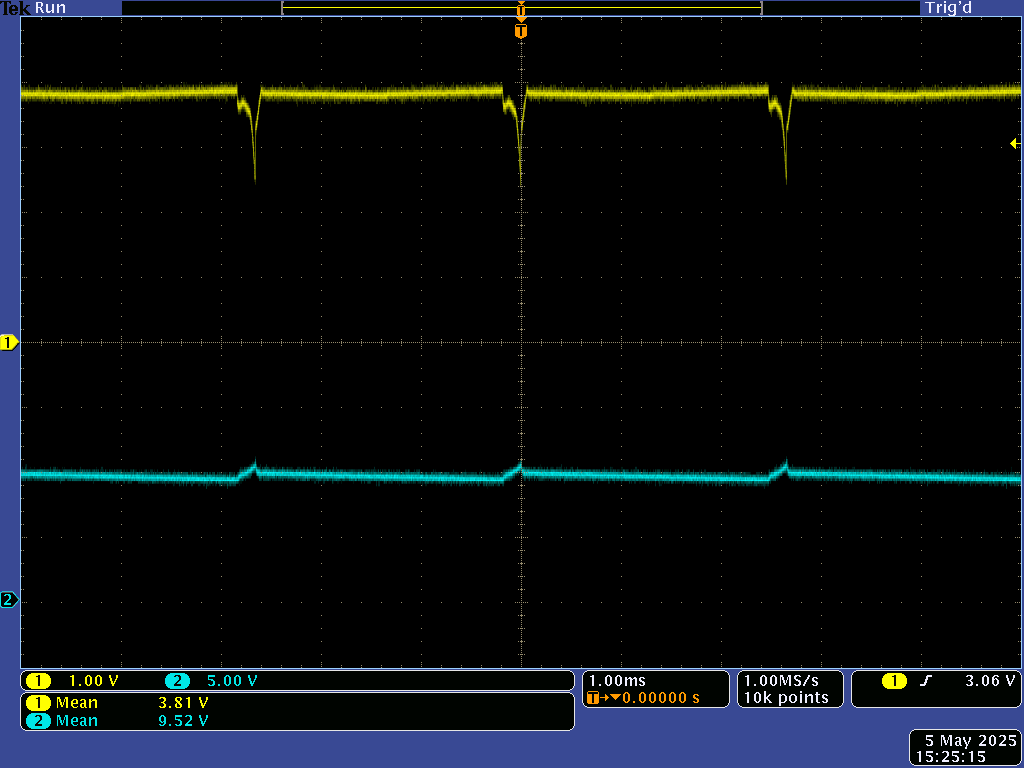Click the orange trigger position T marker

point(520,31)
